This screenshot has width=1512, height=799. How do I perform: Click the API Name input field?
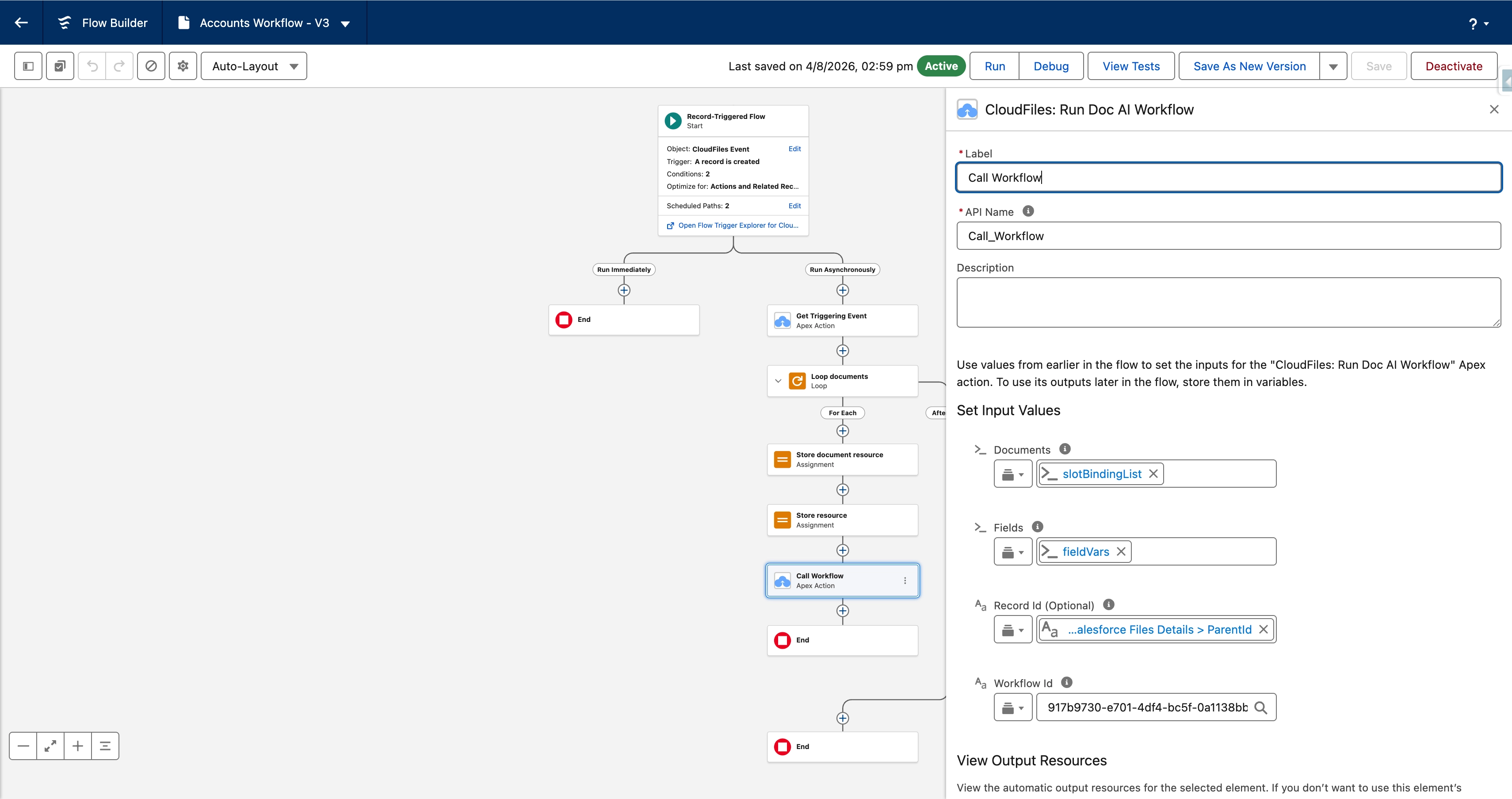click(x=1229, y=235)
